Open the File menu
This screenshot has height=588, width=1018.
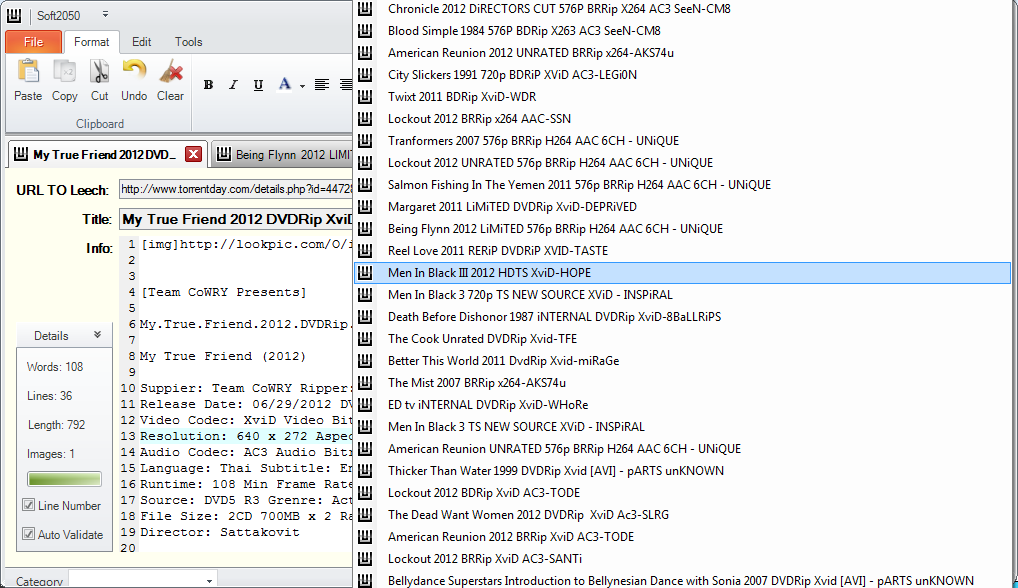coord(33,42)
